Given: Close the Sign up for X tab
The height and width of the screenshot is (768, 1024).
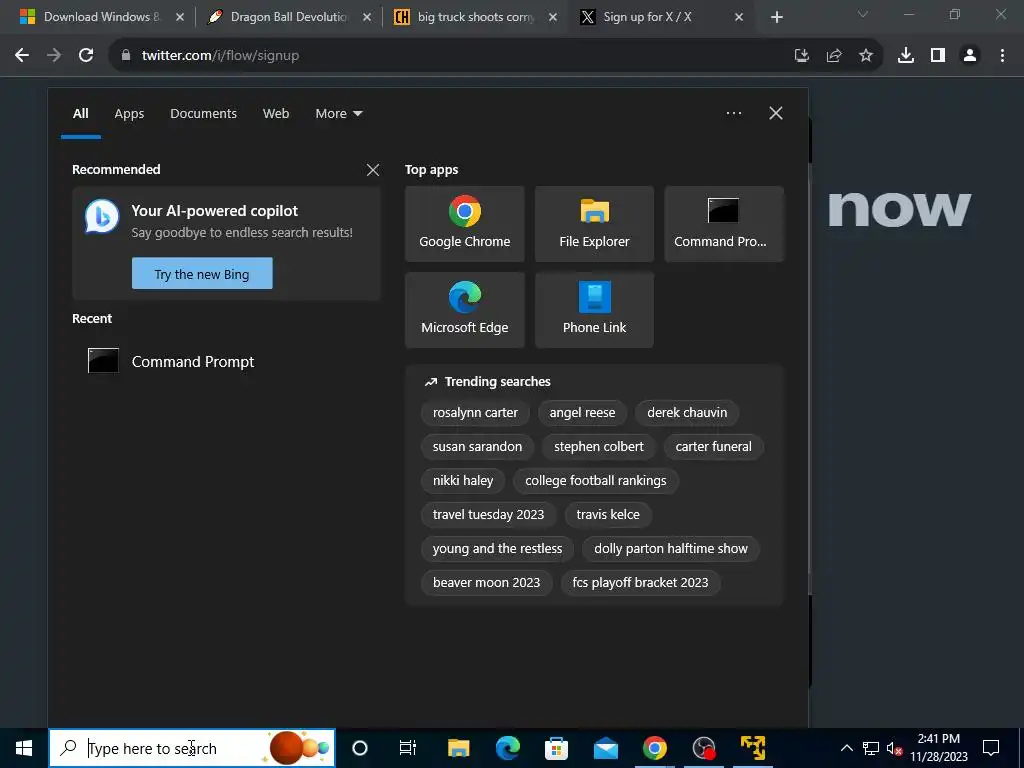Looking at the screenshot, I should tap(739, 17).
